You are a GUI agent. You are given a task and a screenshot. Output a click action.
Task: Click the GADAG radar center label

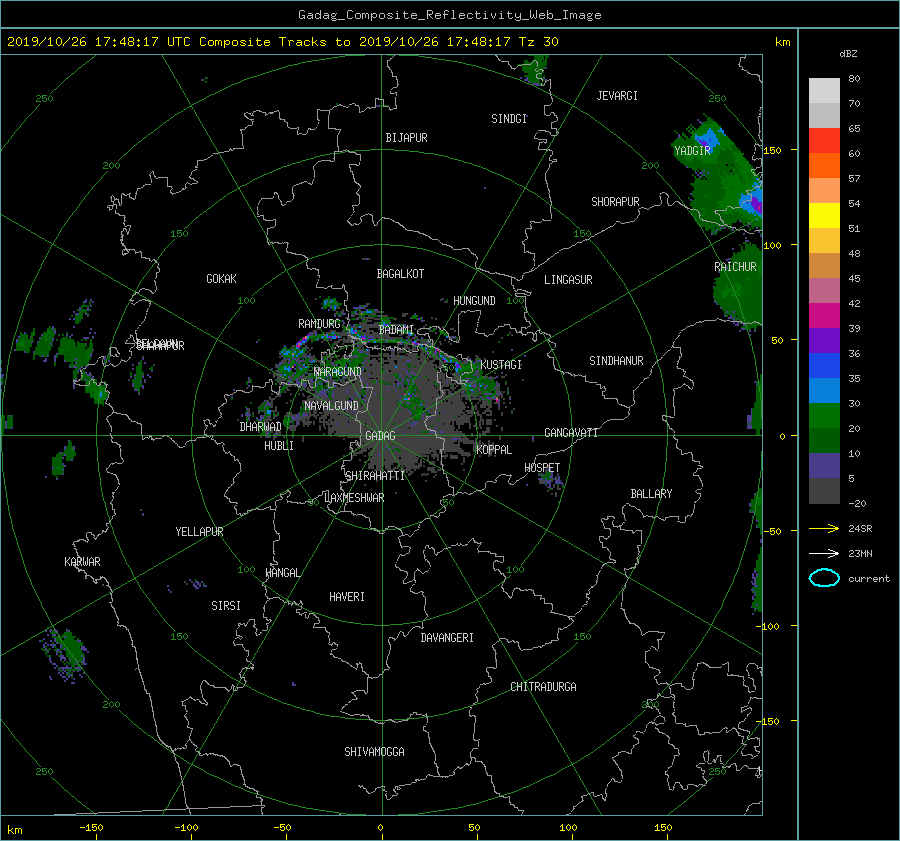click(x=380, y=436)
